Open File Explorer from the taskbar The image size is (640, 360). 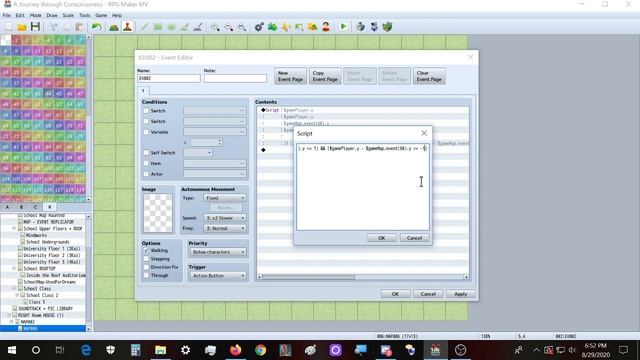(160, 350)
